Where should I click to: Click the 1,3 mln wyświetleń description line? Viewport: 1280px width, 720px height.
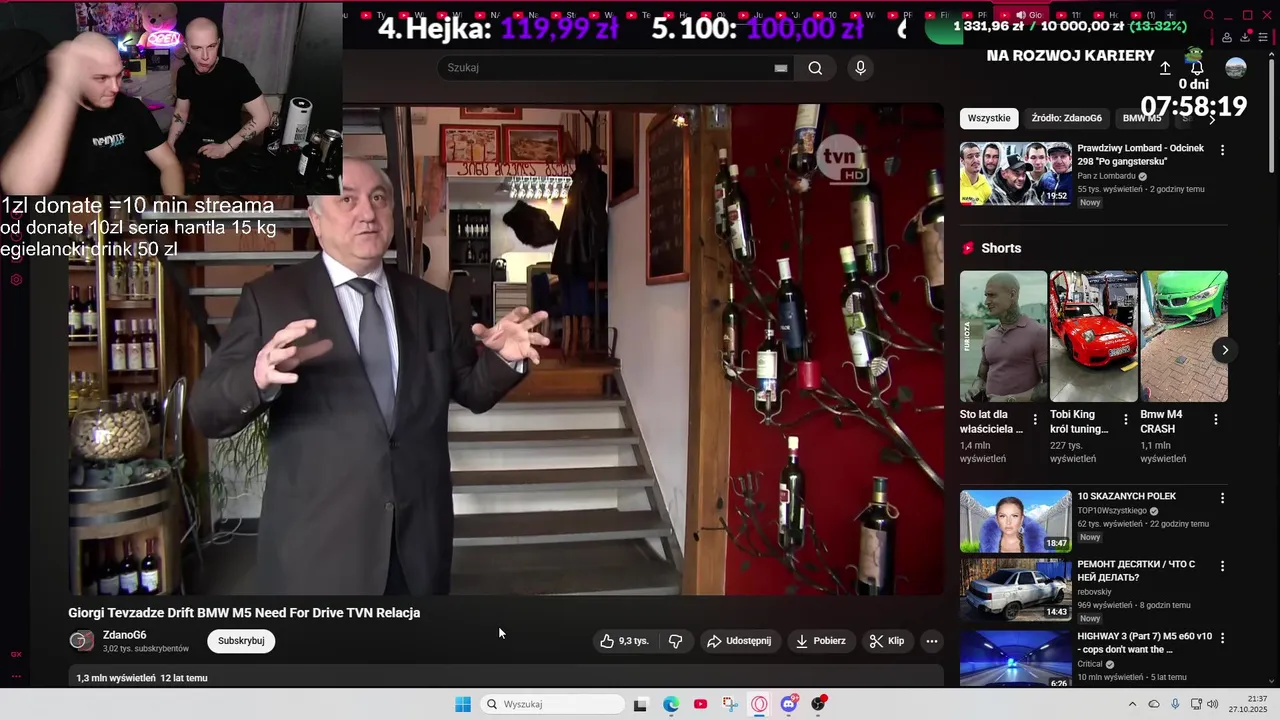pos(142,678)
